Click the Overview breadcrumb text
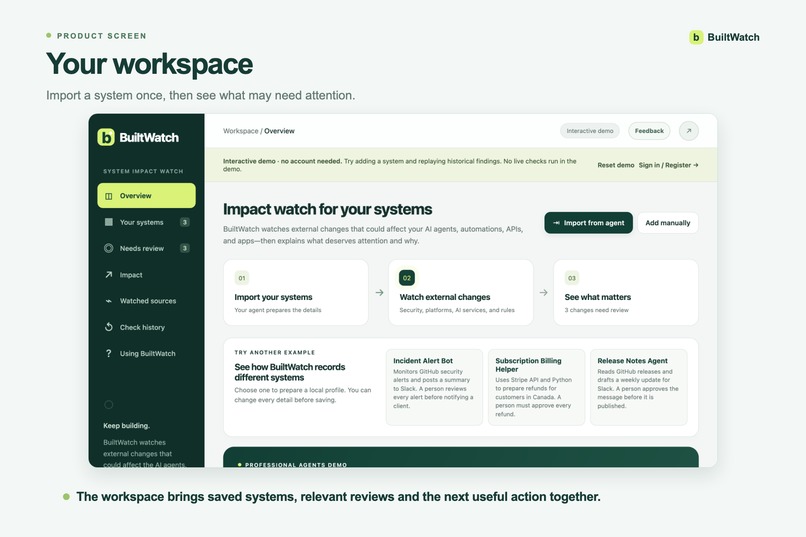Viewport: 806px width, 537px height. 279,131
